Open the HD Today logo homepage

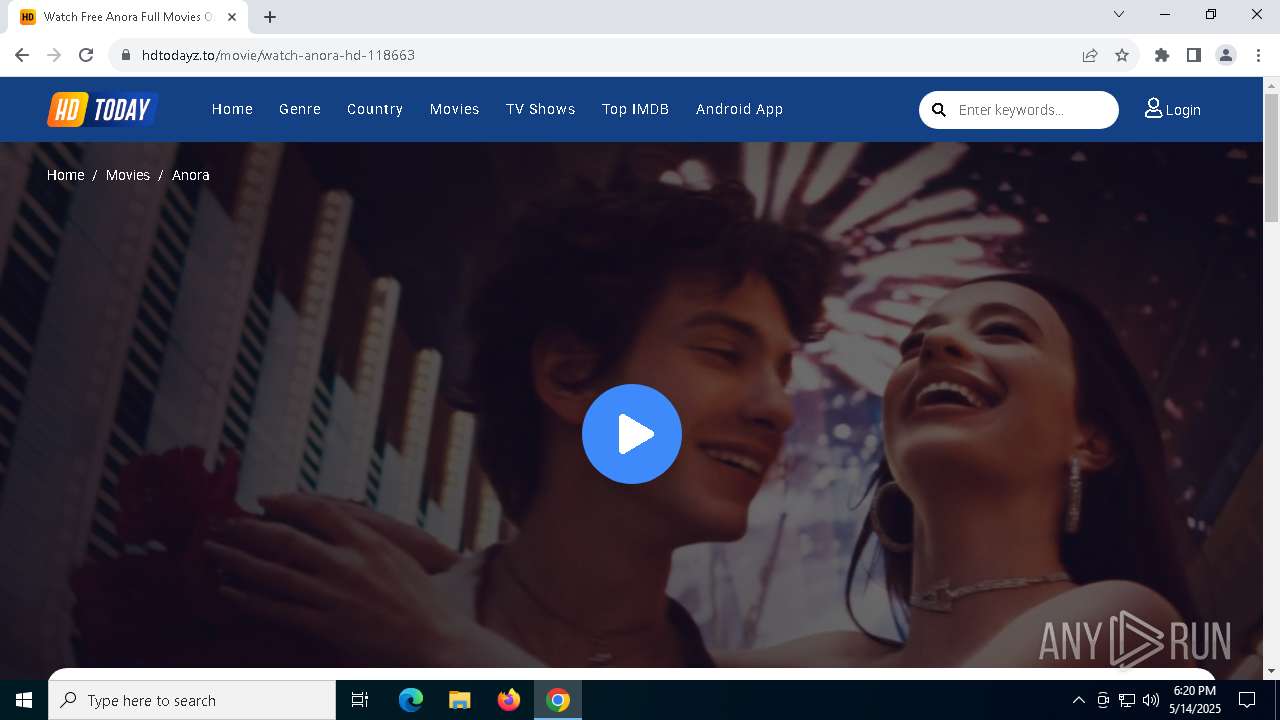pyautogui.click(x=102, y=109)
